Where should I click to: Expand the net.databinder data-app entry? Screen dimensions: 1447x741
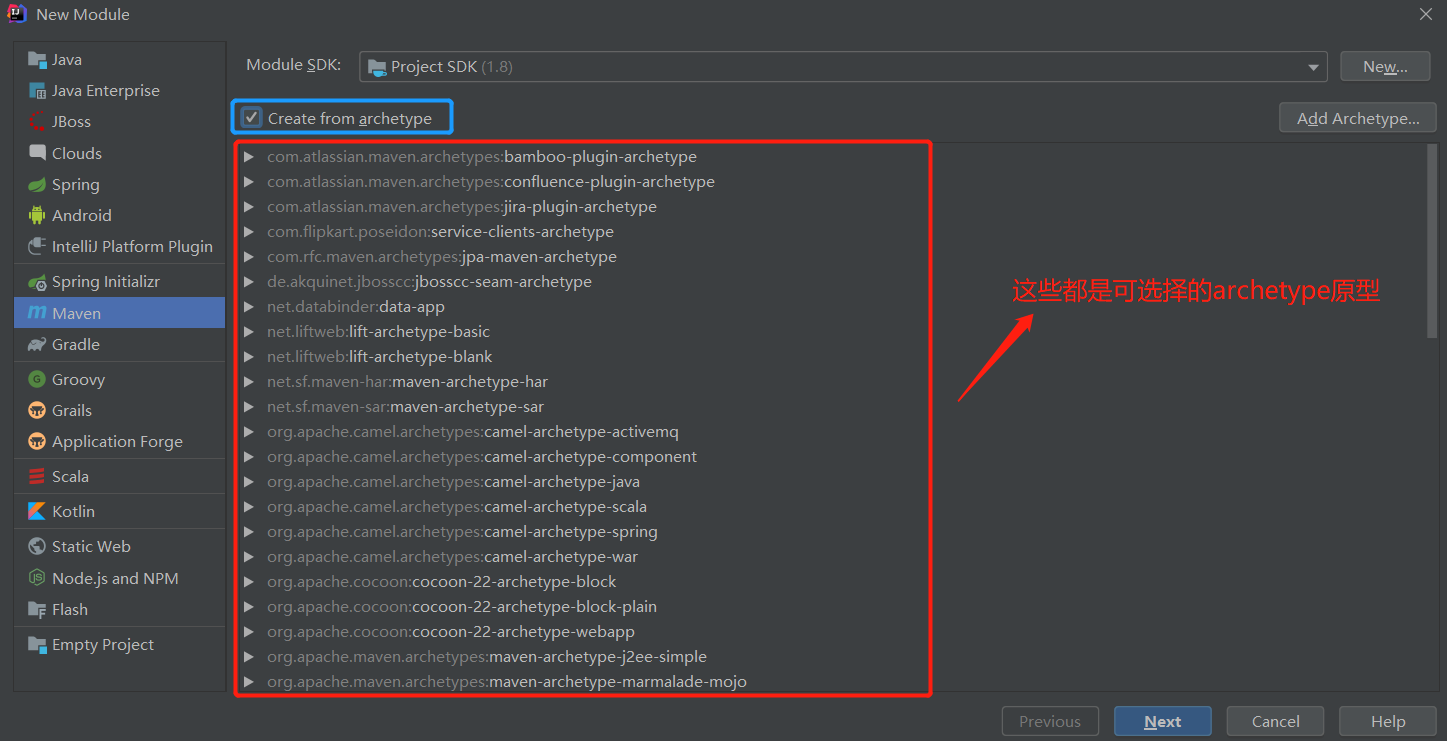(248, 307)
